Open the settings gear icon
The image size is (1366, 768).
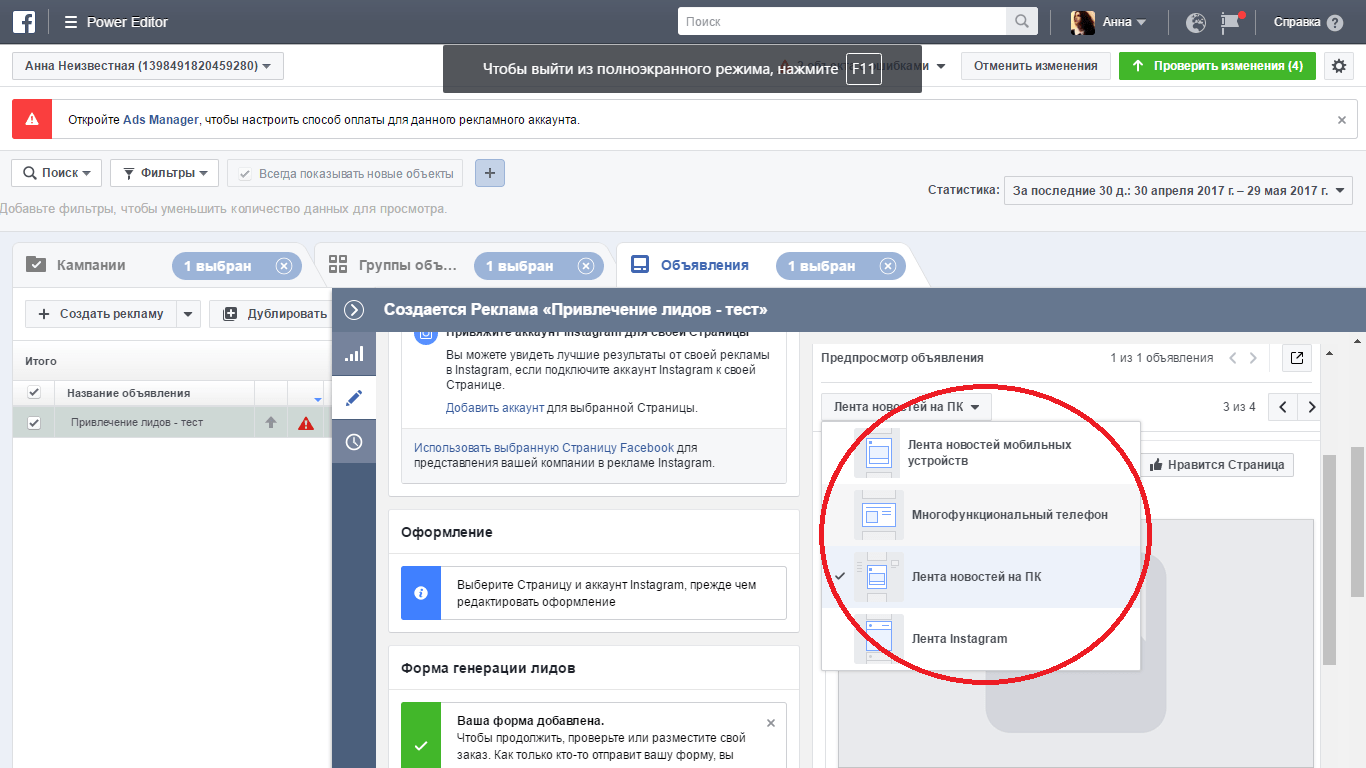pyautogui.click(x=1339, y=66)
